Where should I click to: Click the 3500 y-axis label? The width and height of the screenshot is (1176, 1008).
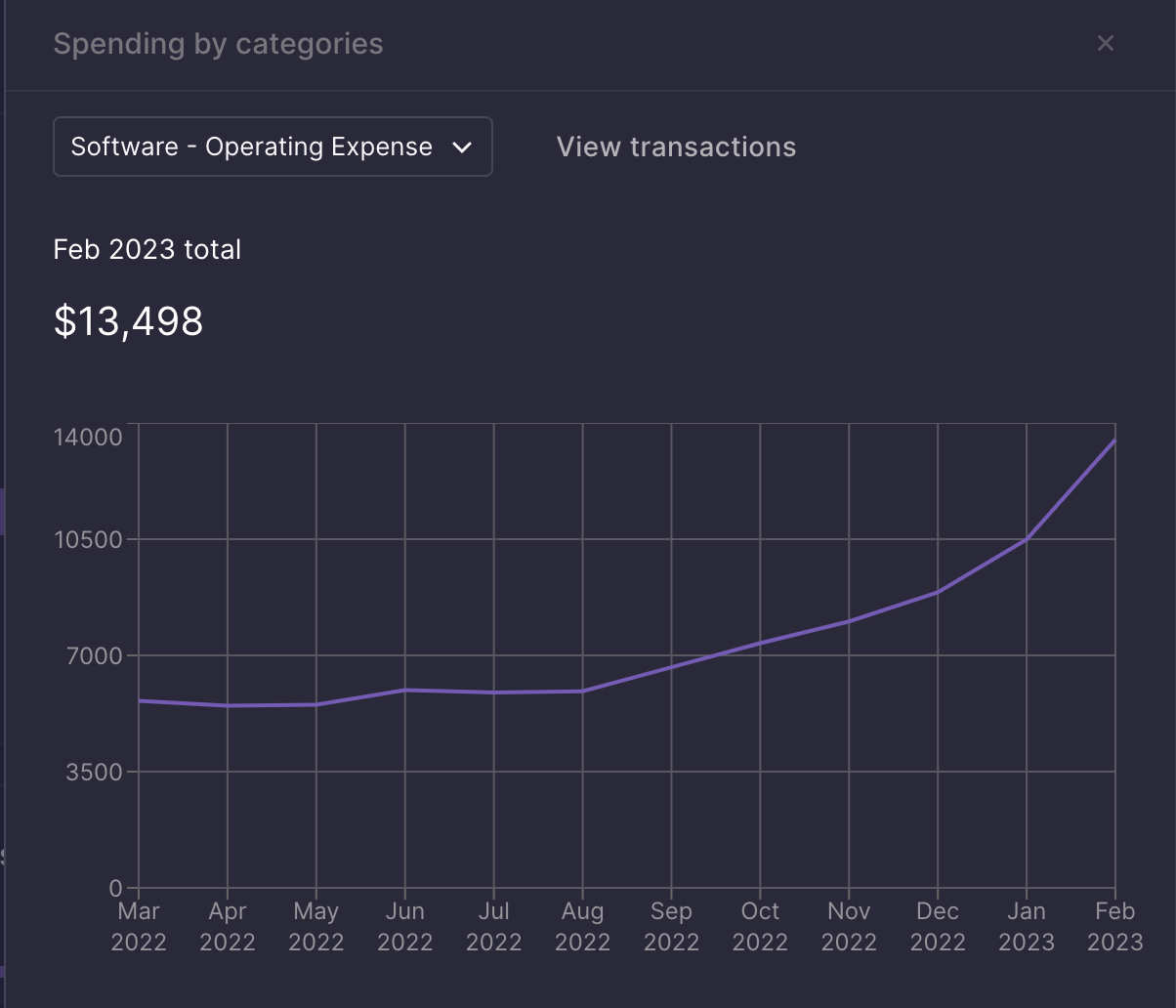coord(95,772)
